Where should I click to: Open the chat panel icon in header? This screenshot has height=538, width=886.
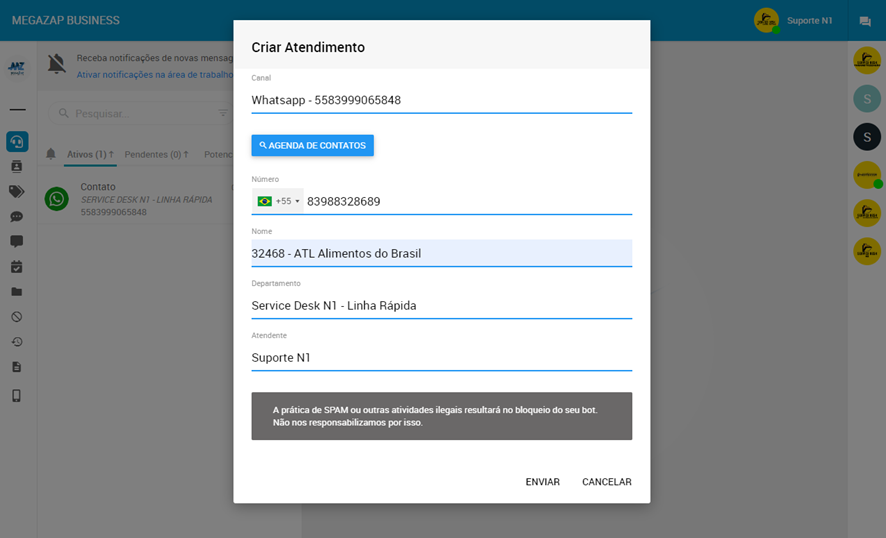[x=865, y=21]
